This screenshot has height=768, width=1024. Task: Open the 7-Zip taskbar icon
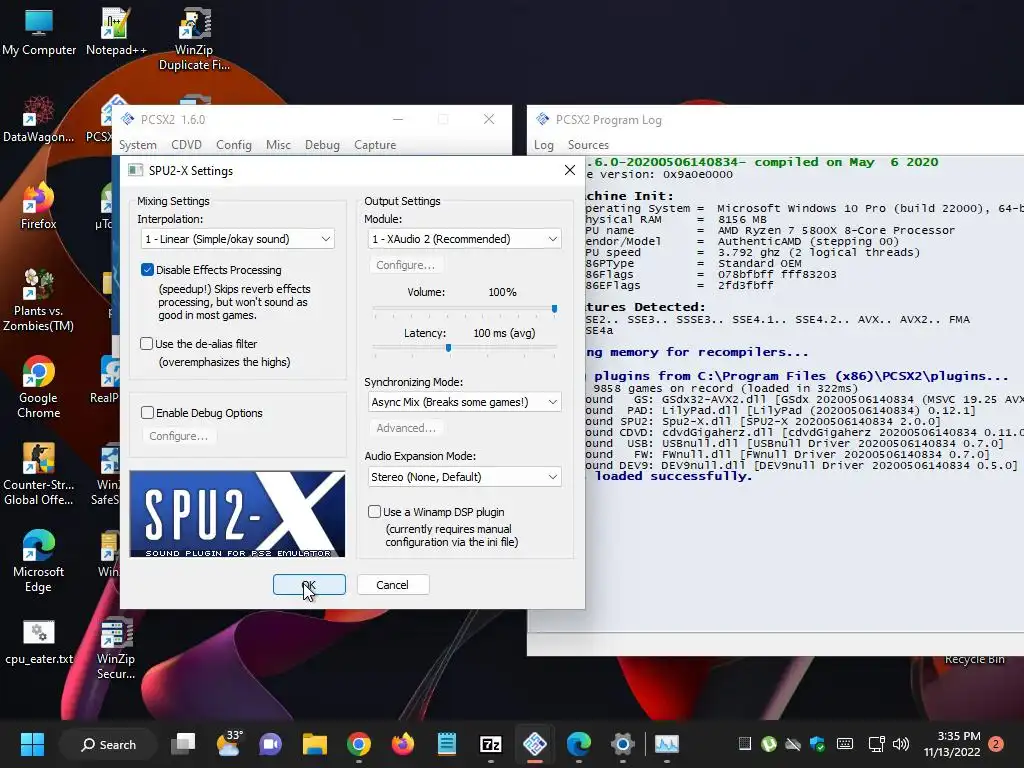pyautogui.click(x=490, y=744)
